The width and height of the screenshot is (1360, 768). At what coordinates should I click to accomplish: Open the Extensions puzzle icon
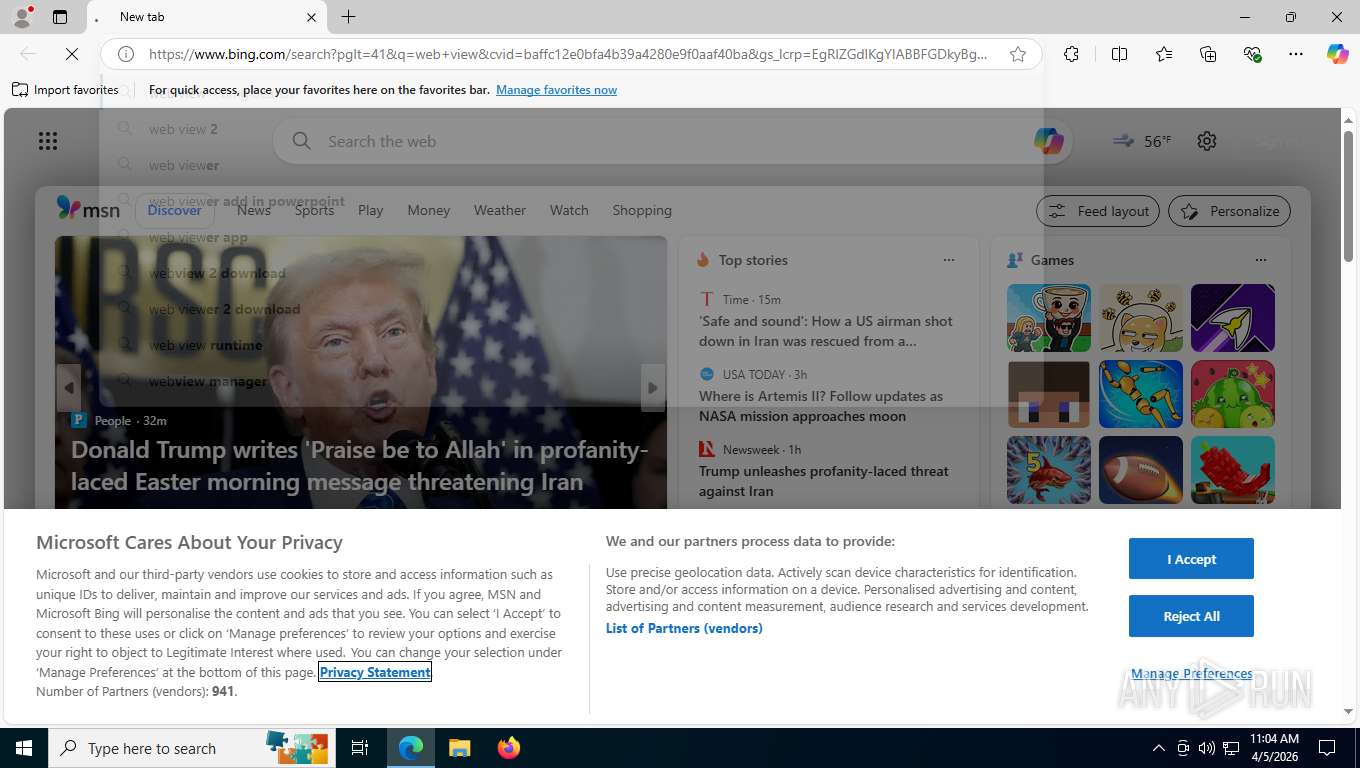[1071, 54]
